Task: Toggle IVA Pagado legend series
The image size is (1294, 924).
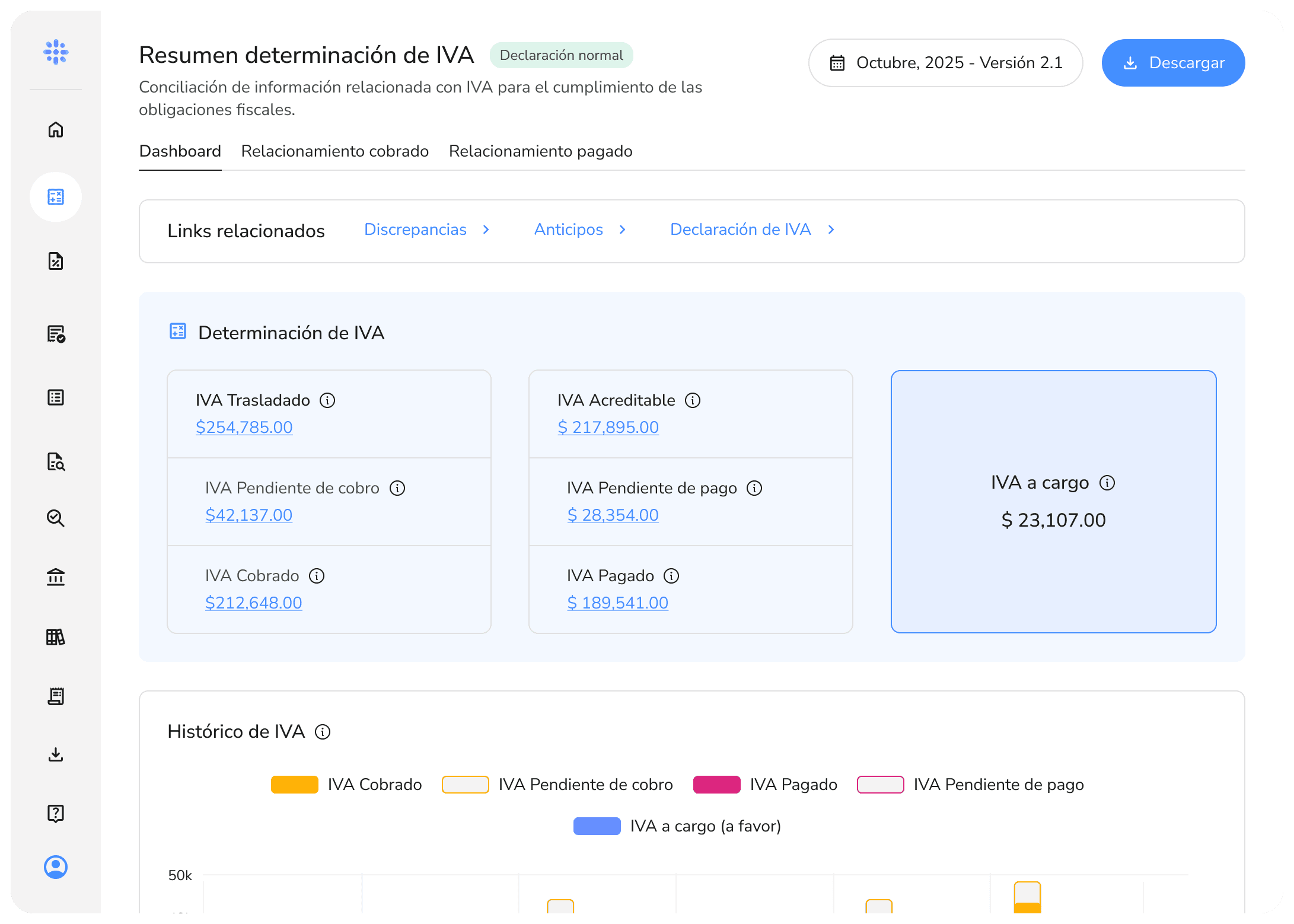Action: tap(717, 784)
